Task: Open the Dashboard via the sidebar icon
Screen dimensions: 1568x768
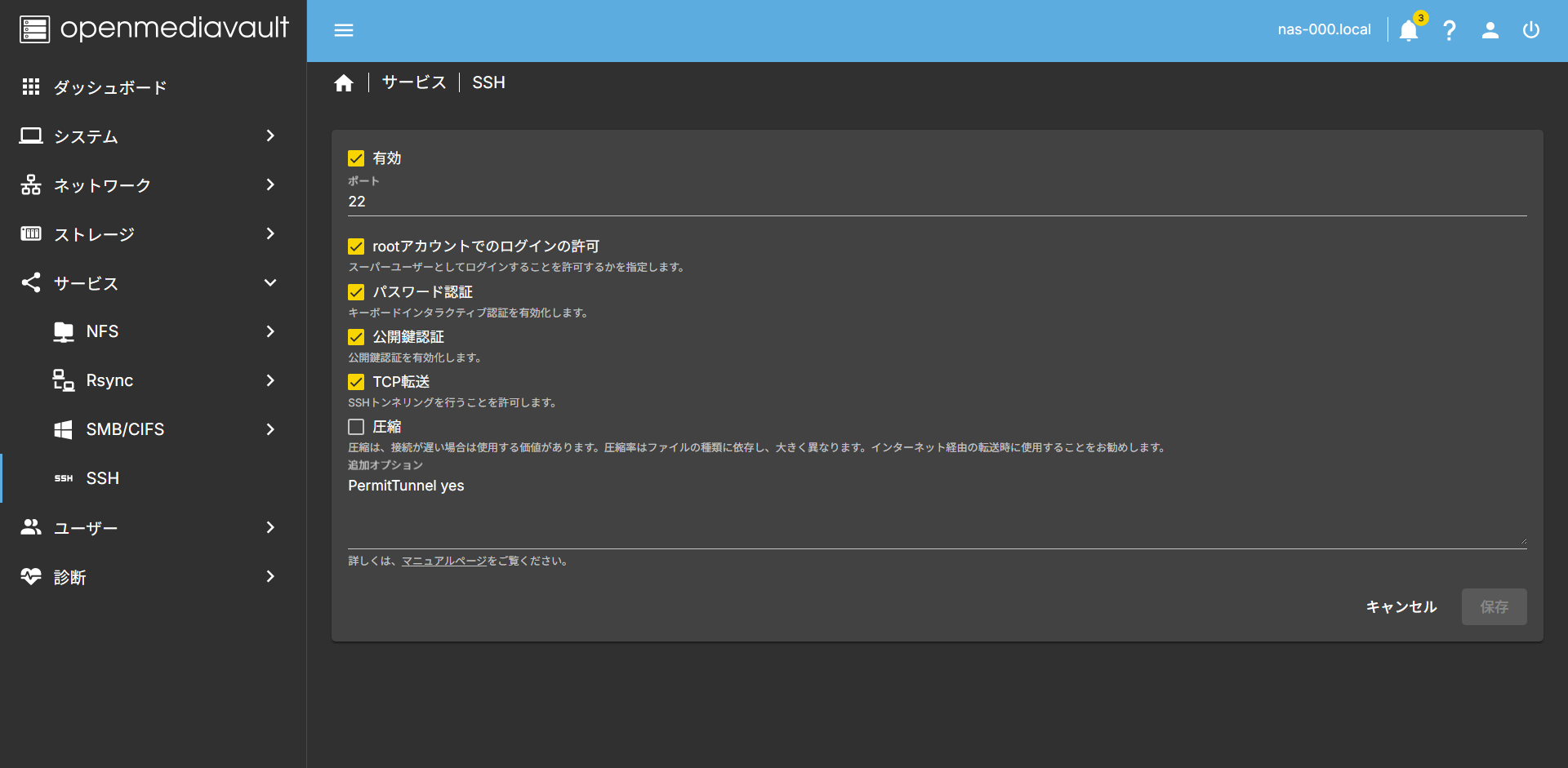Action: 31,87
